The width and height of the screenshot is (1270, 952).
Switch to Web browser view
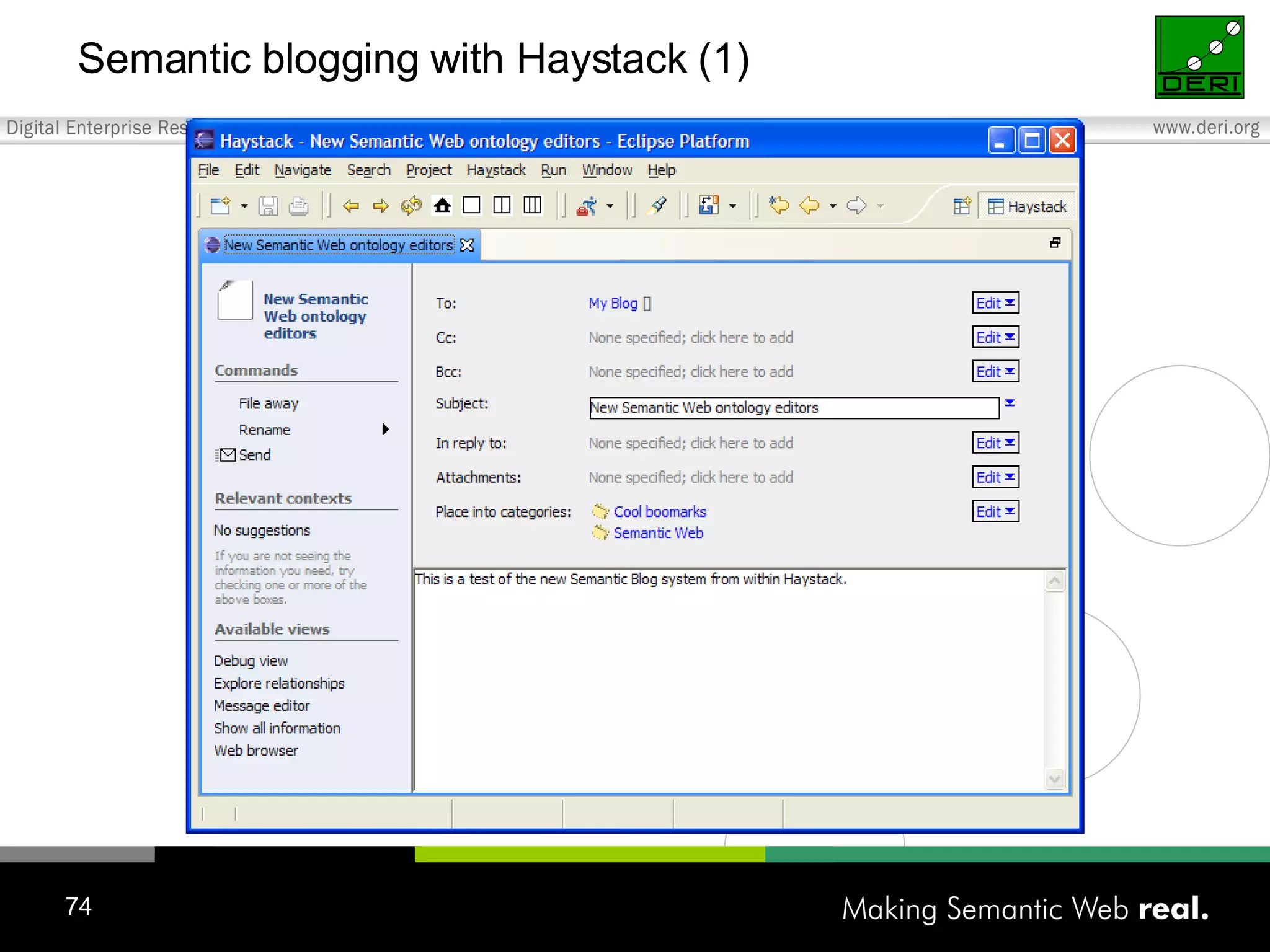(255, 750)
